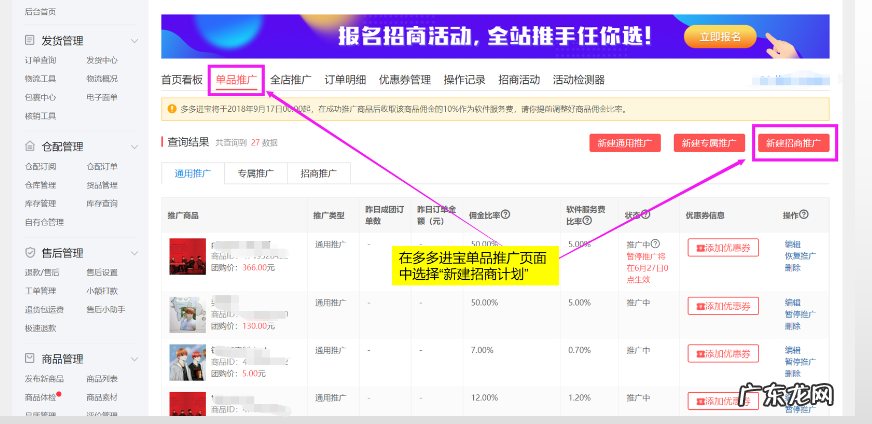Click the 仓配管理 warehouse icon
The image size is (872, 424).
tap(30, 146)
